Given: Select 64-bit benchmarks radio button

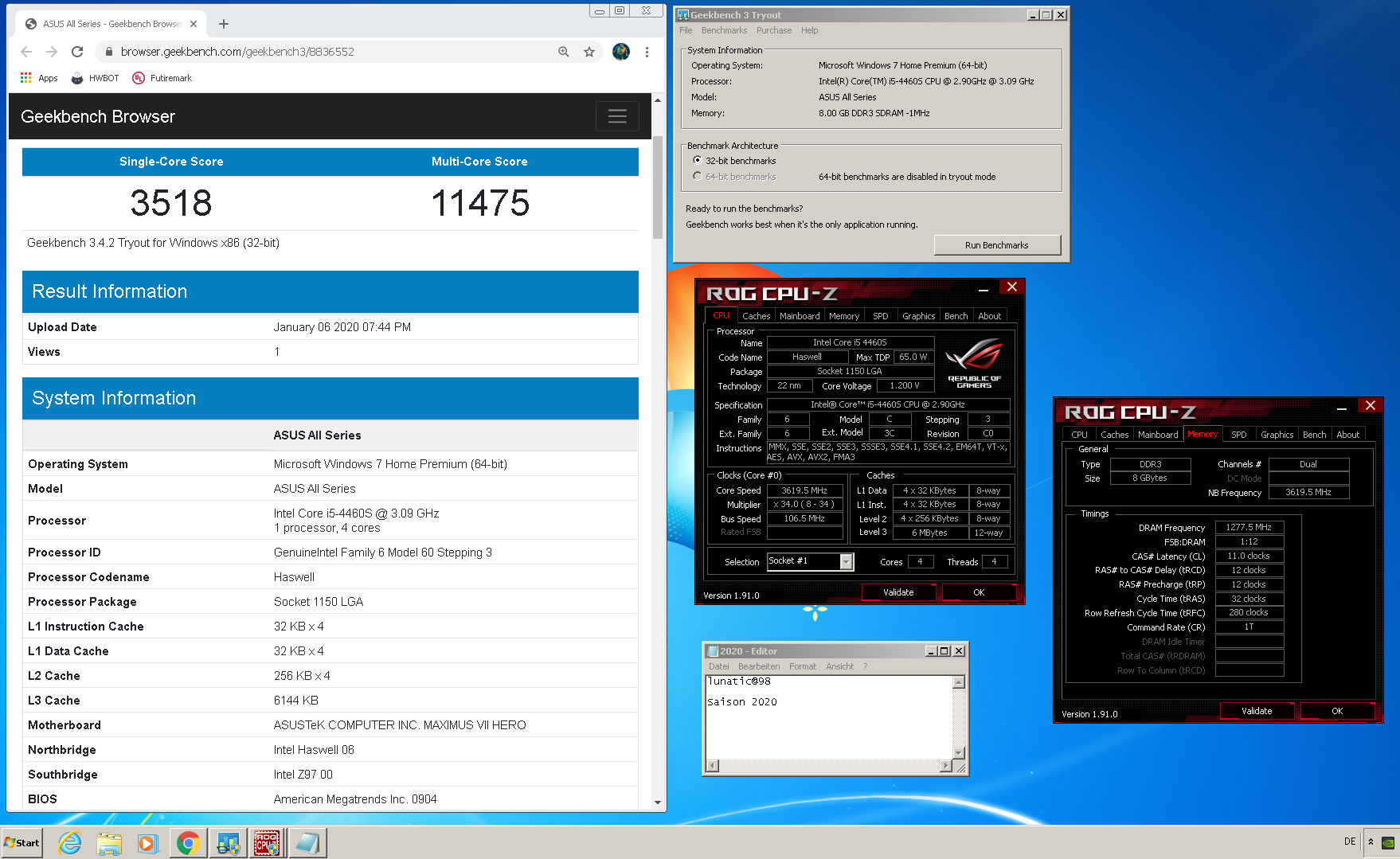Looking at the screenshot, I should pyautogui.click(x=698, y=177).
